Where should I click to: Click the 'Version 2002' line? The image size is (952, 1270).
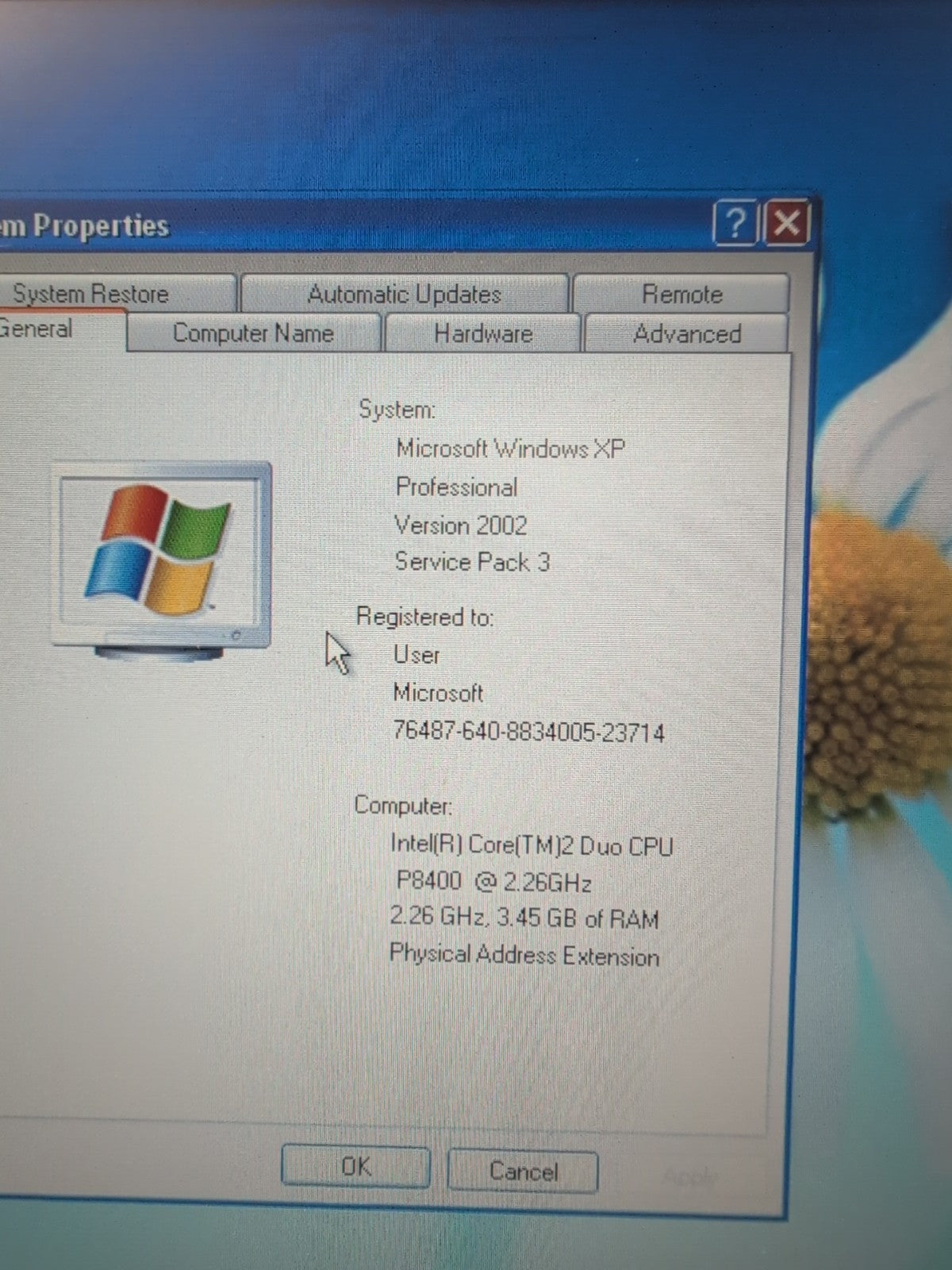pos(461,525)
